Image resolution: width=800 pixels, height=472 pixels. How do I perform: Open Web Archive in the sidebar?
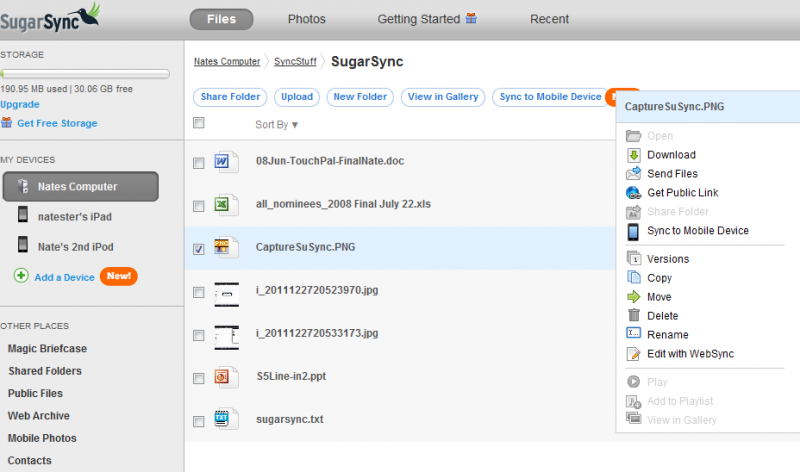coord(39,416)
